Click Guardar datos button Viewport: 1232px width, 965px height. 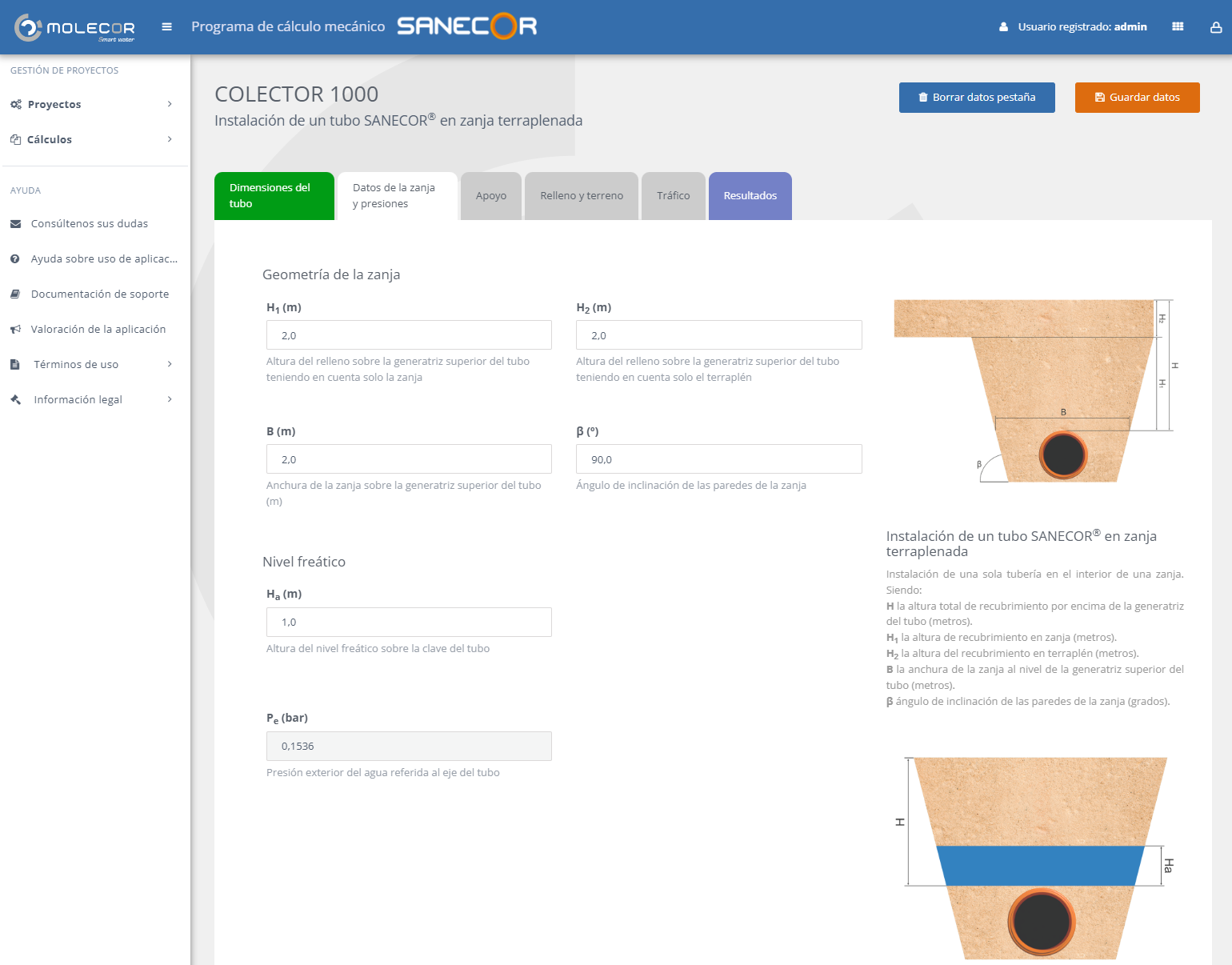[x=1138, y=98]
